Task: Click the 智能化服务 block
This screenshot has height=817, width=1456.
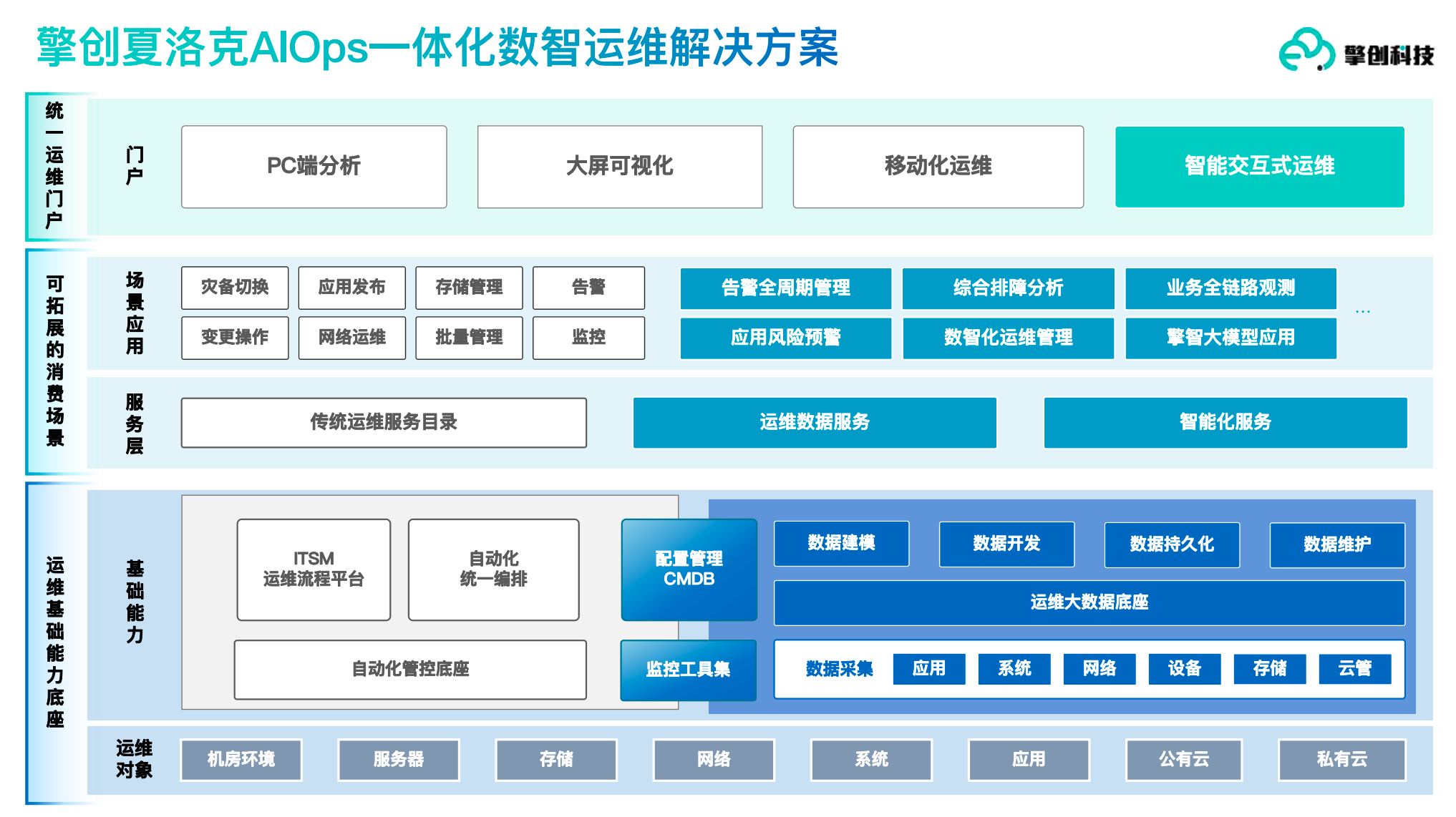Action: tap(1225, 423)
